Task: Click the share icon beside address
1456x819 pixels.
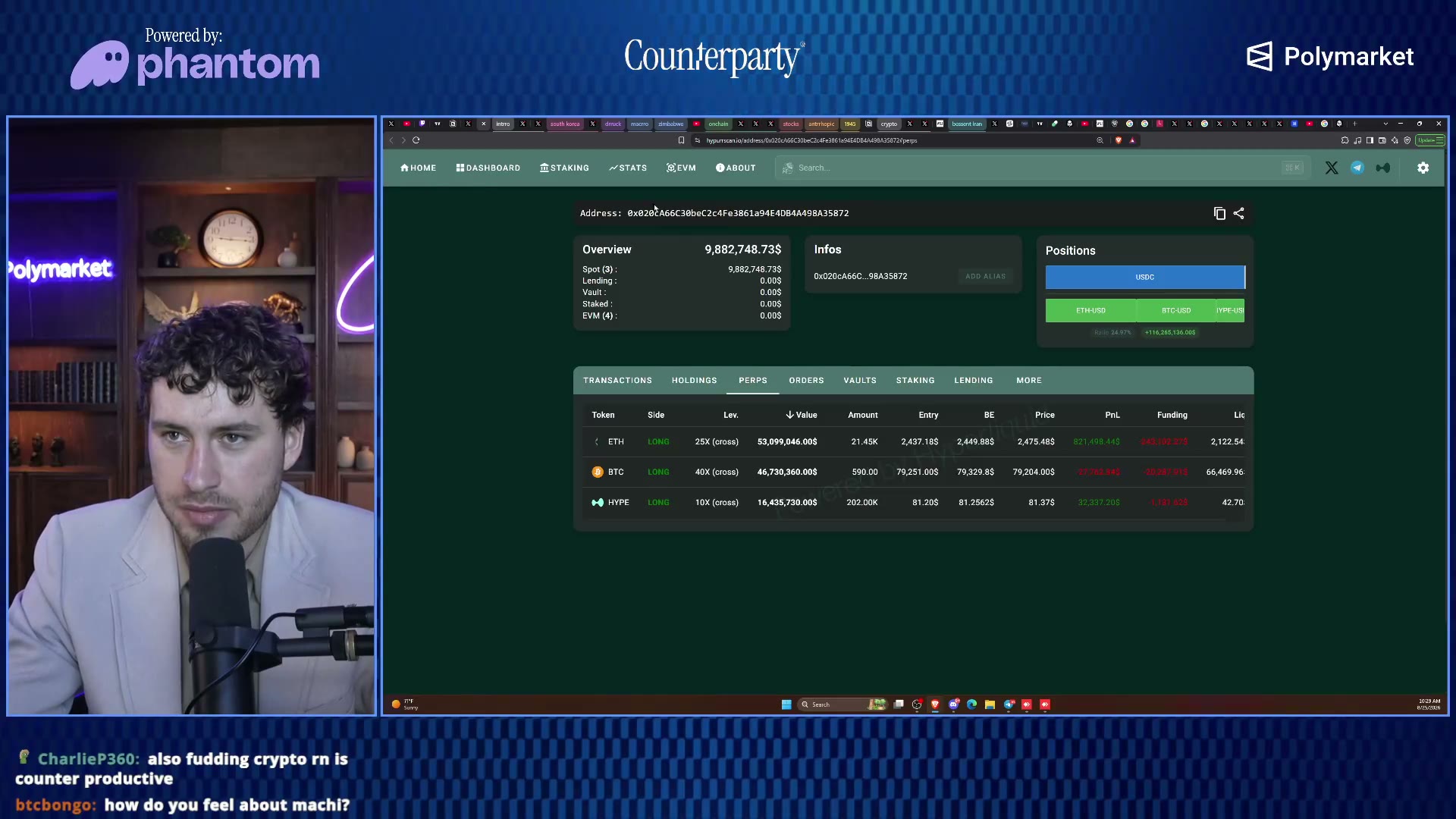Action: pyautogui.click(x=1239, y=214)
